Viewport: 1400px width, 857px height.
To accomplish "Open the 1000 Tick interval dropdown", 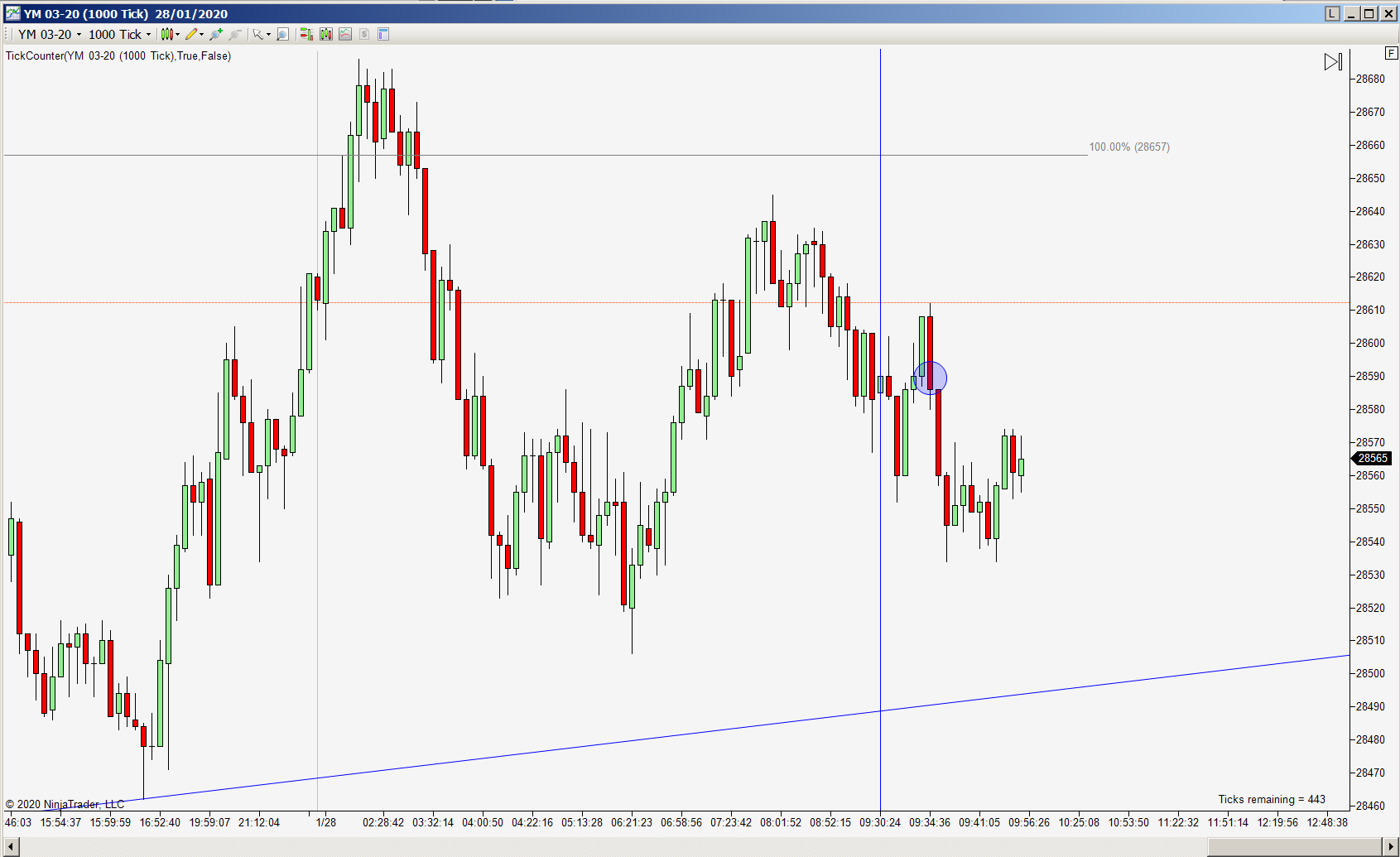I will (119, 34).
